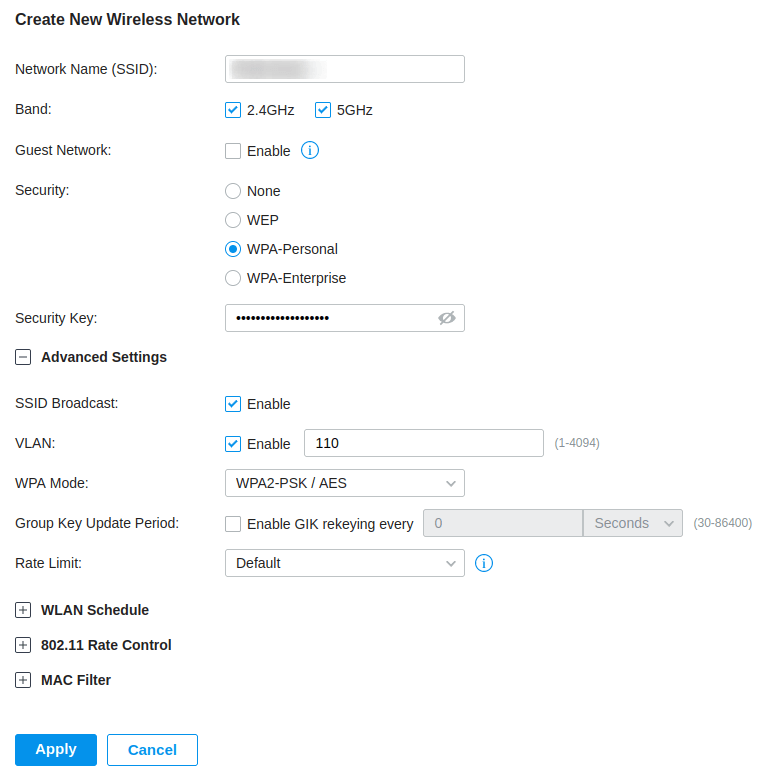Click into the Security Key field
The height and width of the screenshot is (782, 767).
click(x=345, y=318)
